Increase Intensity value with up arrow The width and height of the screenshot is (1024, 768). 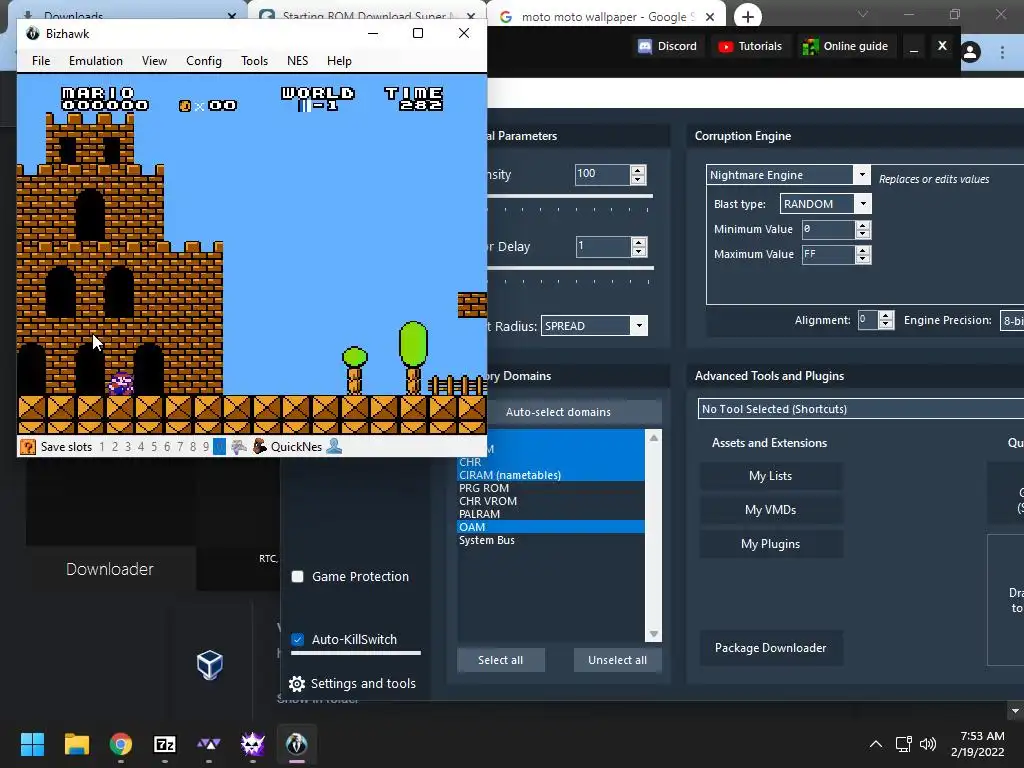[x=638, y=170]
